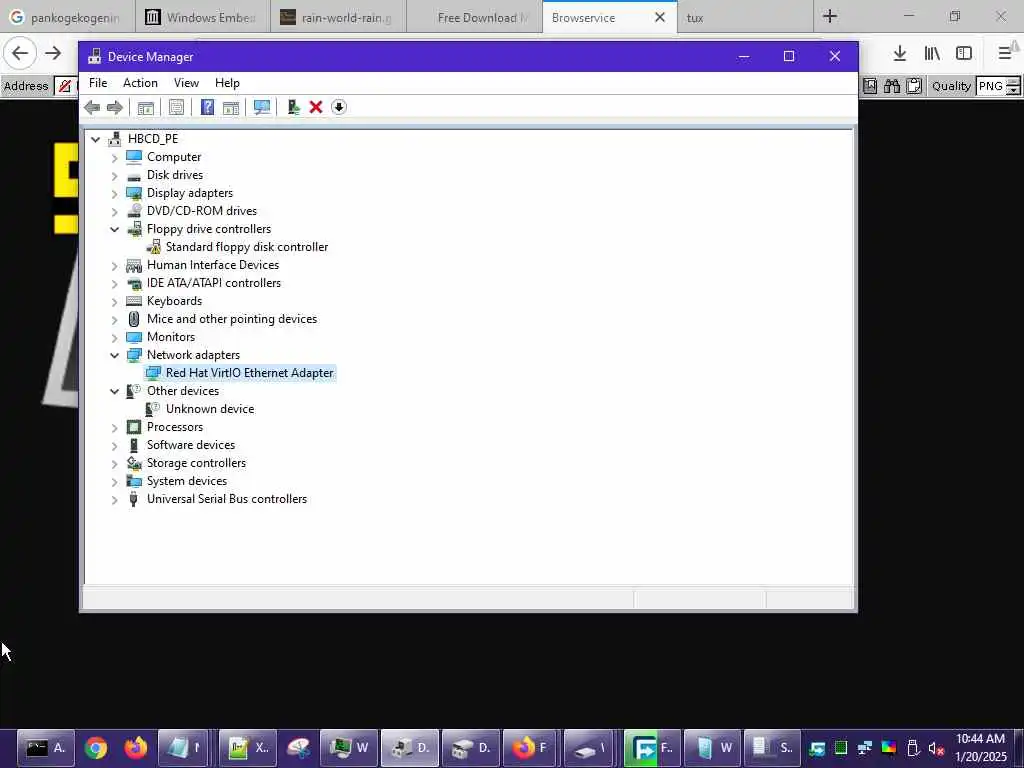Expand the Computer category
The image size is (1024, 768).
[114, 157]
